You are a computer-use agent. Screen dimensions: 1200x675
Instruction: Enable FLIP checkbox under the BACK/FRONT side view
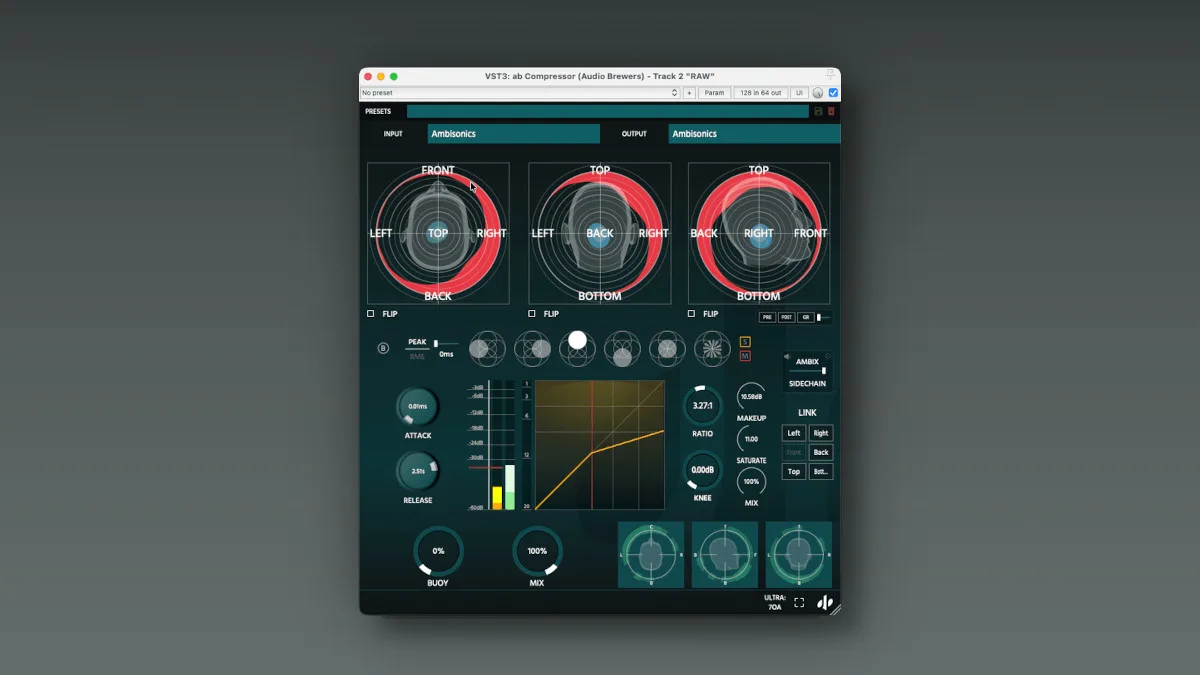click(692, 314)
